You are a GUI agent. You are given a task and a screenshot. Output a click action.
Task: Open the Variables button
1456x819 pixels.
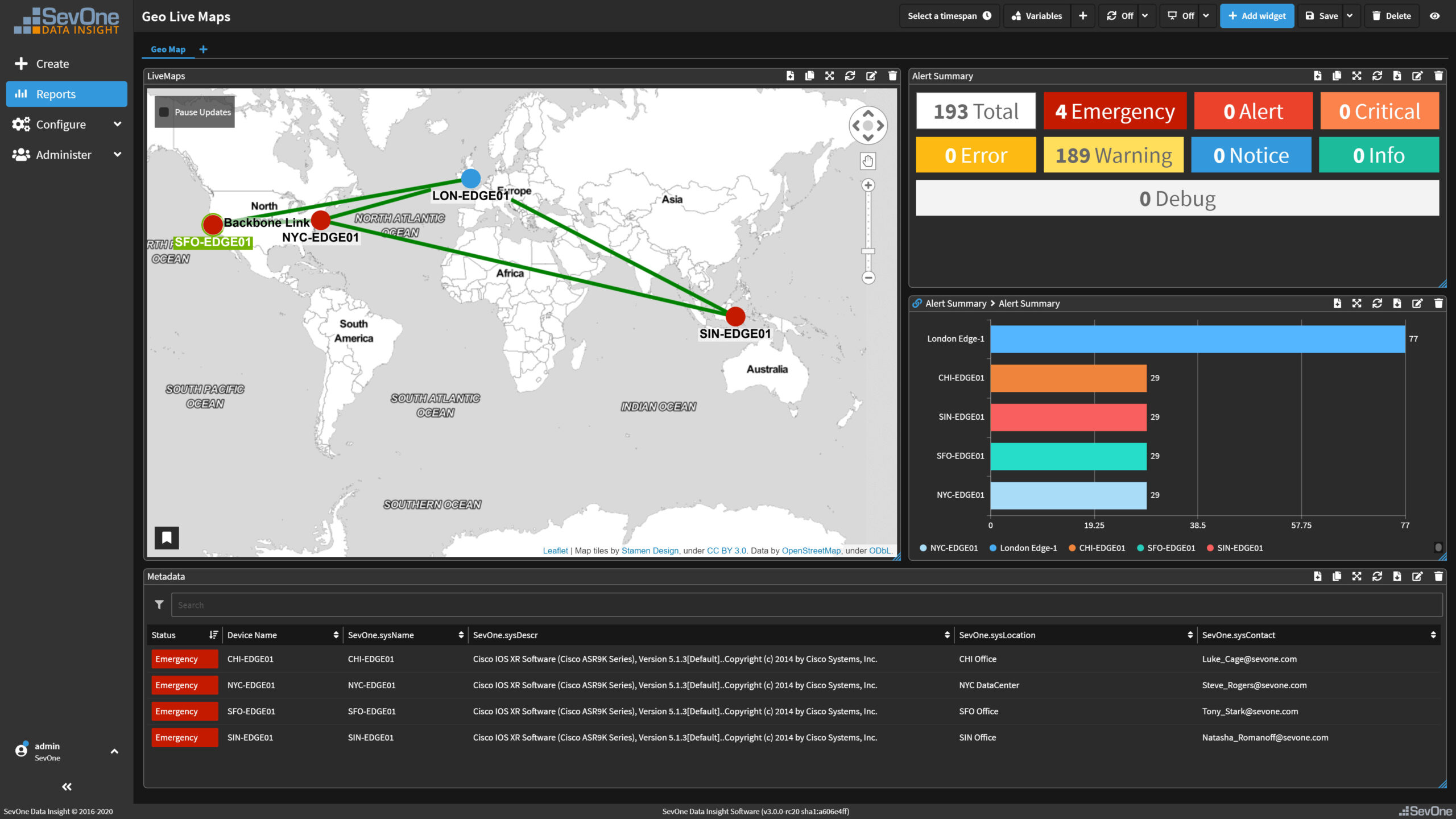[1037, 16]
